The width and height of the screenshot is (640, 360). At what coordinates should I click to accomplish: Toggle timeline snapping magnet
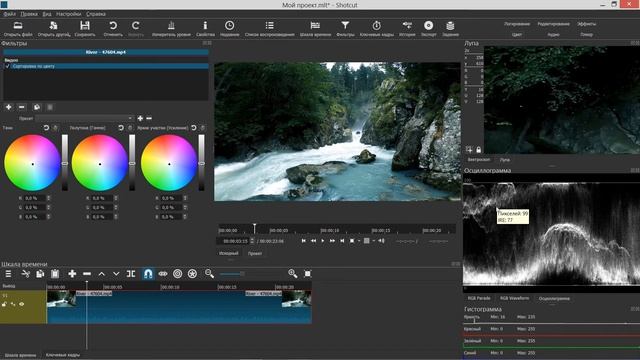(148, 273)
